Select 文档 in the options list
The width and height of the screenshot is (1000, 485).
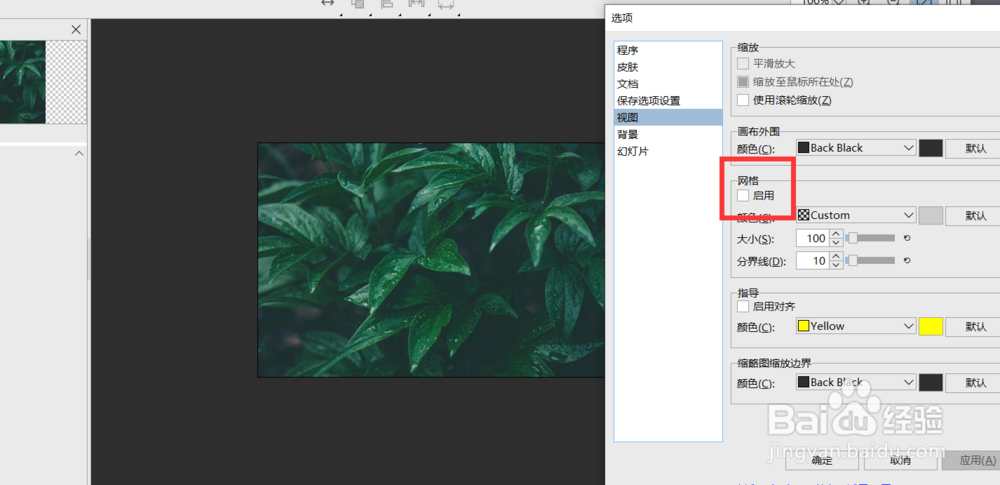coord(668,84)
